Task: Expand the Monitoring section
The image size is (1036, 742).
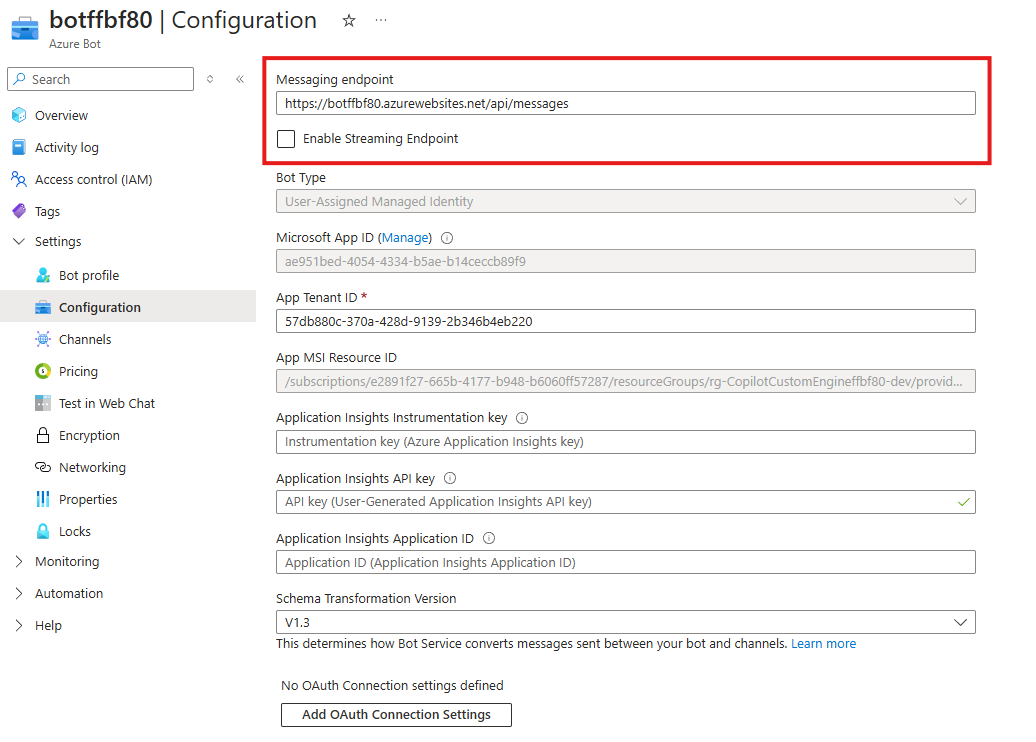Action: coord(19,561)
